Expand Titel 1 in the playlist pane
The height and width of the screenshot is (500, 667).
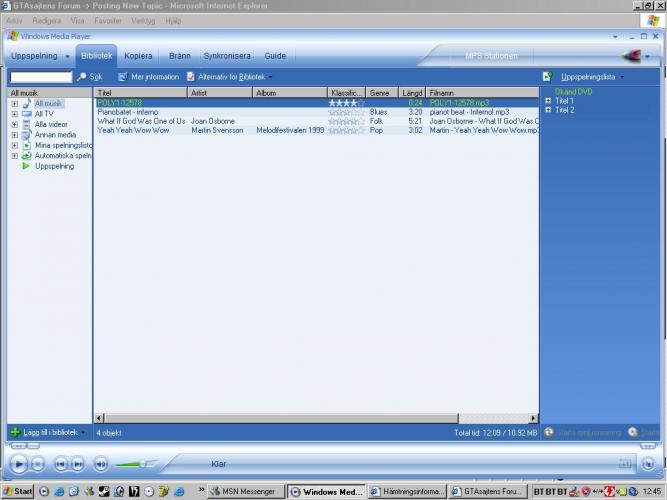click(x=548, y=101)
